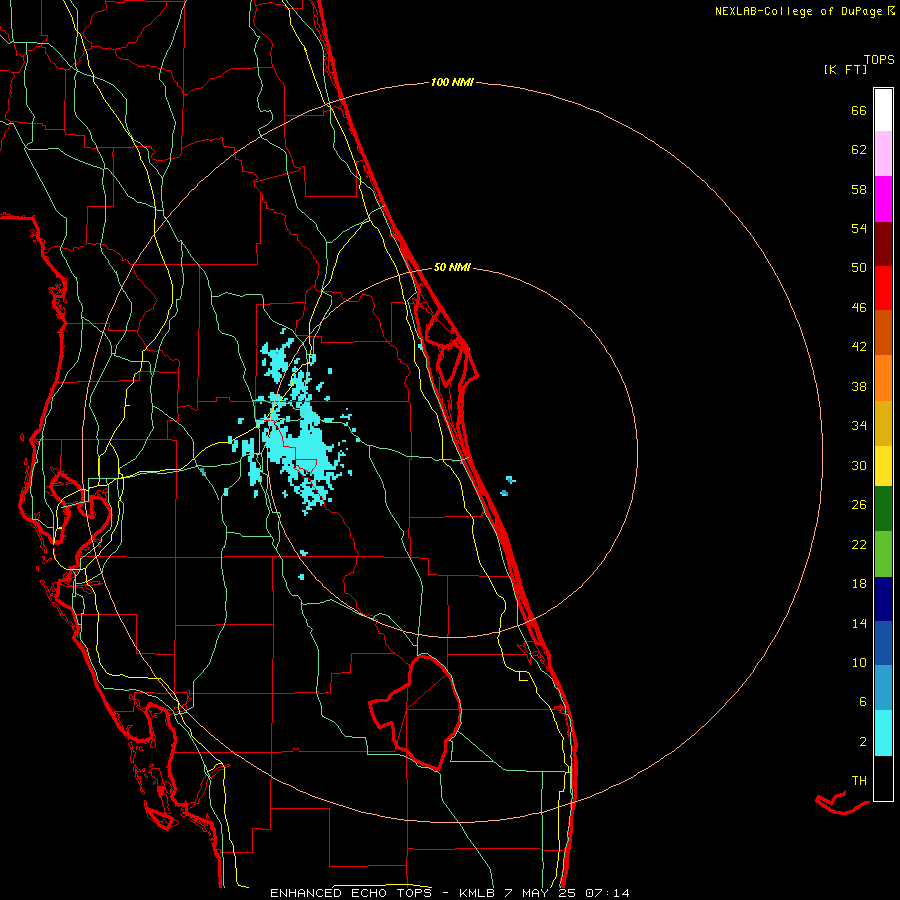Click the 'KMLB' radar site identifier

(478, 893)
